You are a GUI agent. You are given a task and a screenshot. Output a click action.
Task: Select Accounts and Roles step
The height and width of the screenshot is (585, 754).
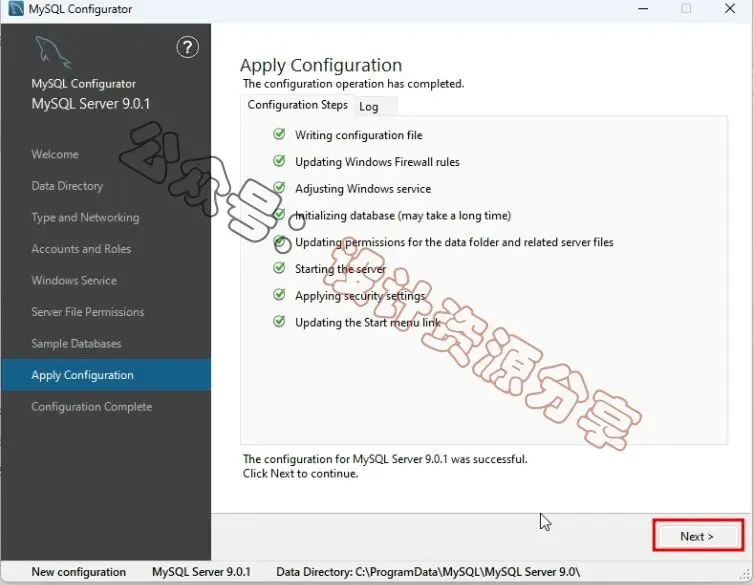pyautogui.click(x=81, y=249)
